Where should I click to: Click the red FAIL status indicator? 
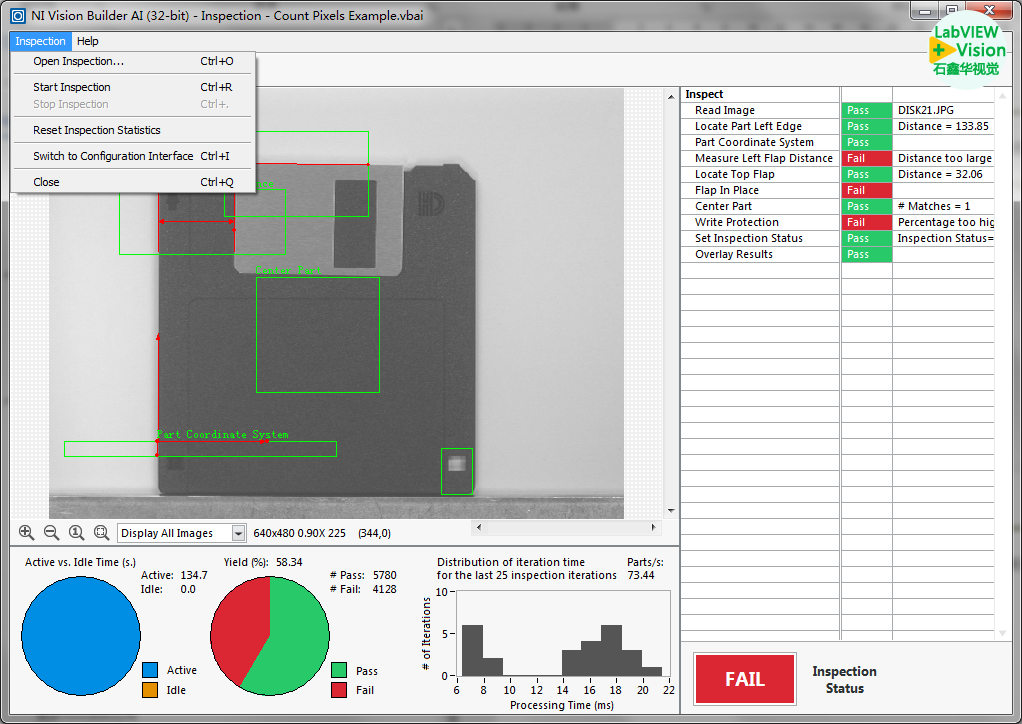tap(744, 679)
